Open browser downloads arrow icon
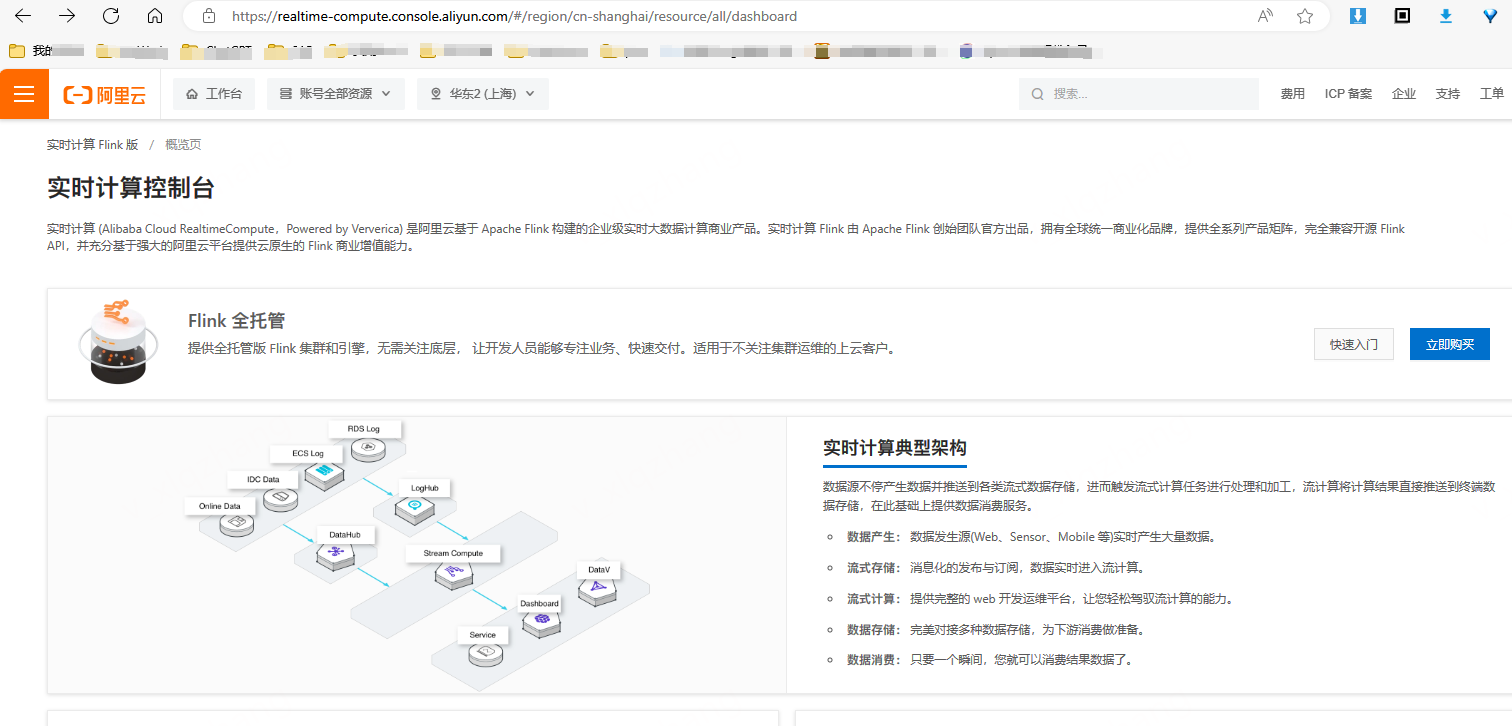Screen dimensions: 1512x726 pyautogui.click(x=1446, y=16)
